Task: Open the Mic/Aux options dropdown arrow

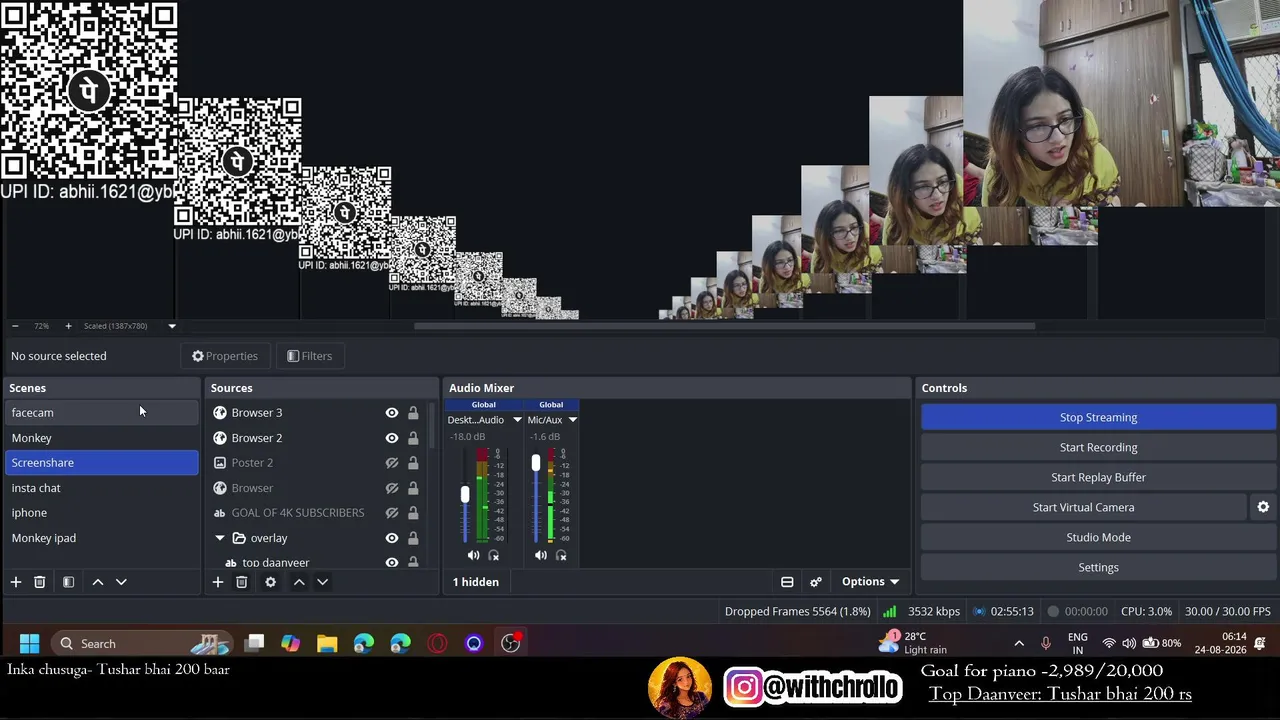Action: [x=572, y=420]
